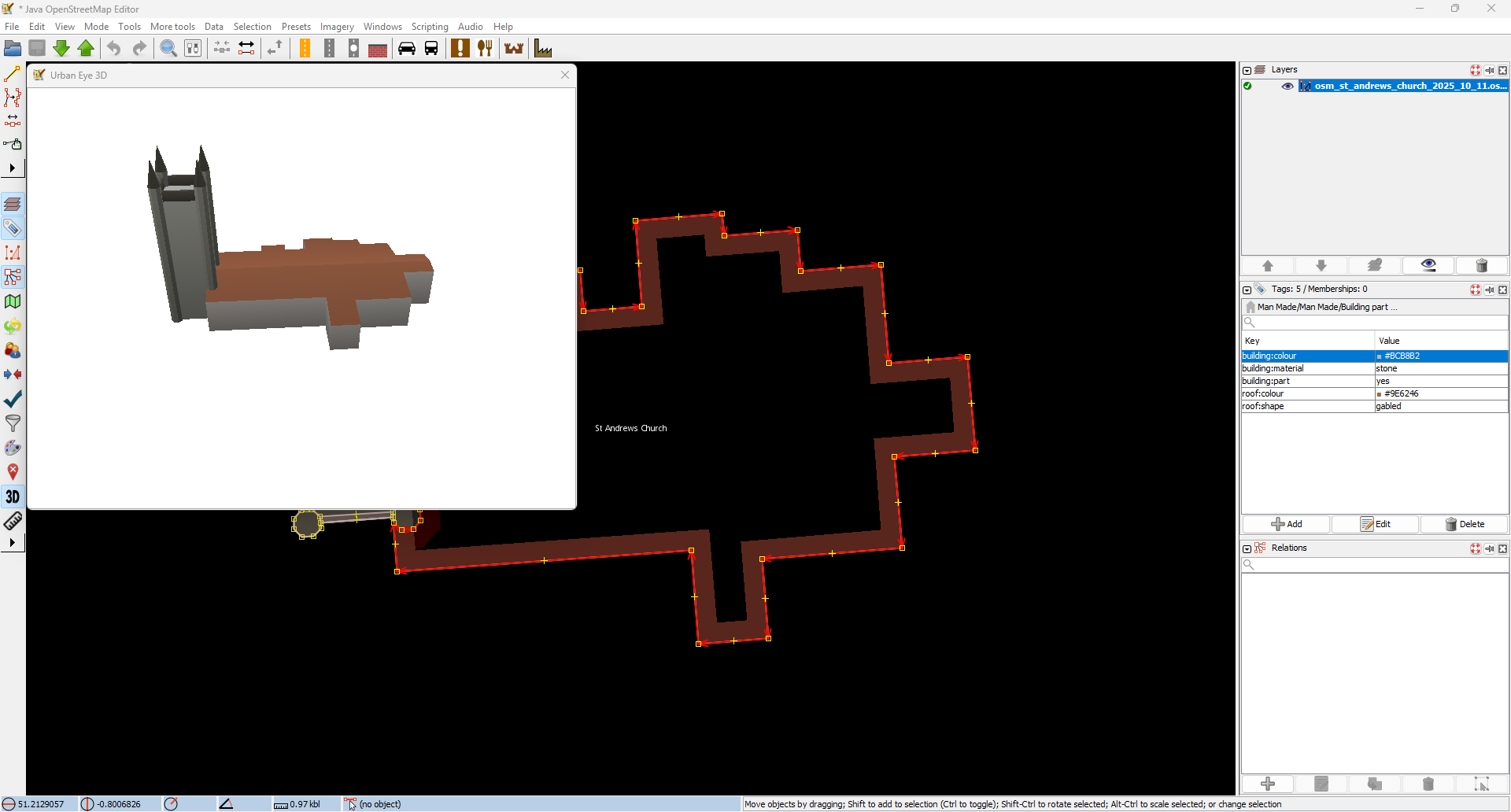Open the Presets menu
The image size is (1511, 812).
pyautogui.click(x=296, y=27)
